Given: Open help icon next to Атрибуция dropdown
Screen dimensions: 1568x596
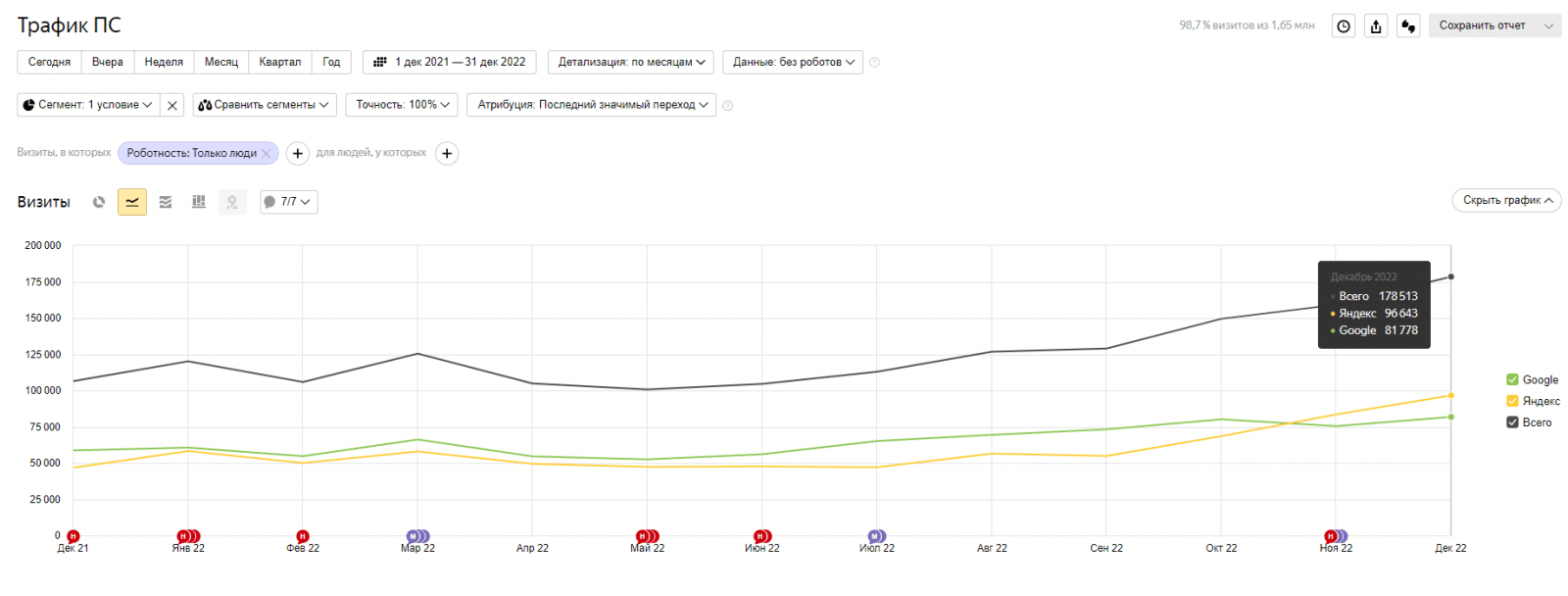Looking at the screenshot, I should tap(727, 105).
